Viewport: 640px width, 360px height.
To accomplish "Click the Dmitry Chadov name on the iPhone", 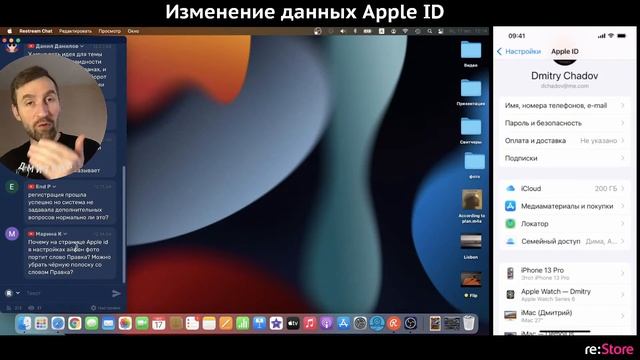I will (x=564, y=76).
